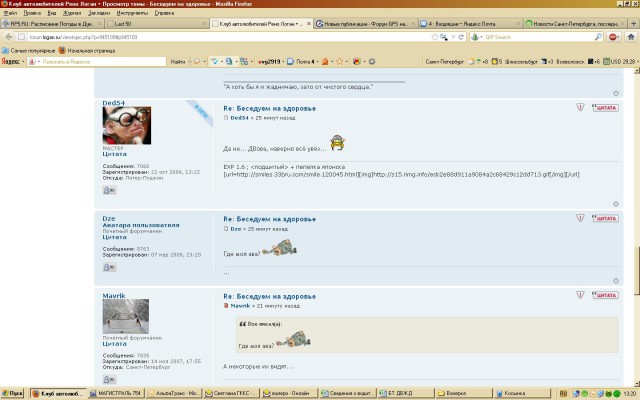Screen dimensions: 640x400
Task: Click Mavrik's snowy street avatar image
Action: [x=126, y=316]
